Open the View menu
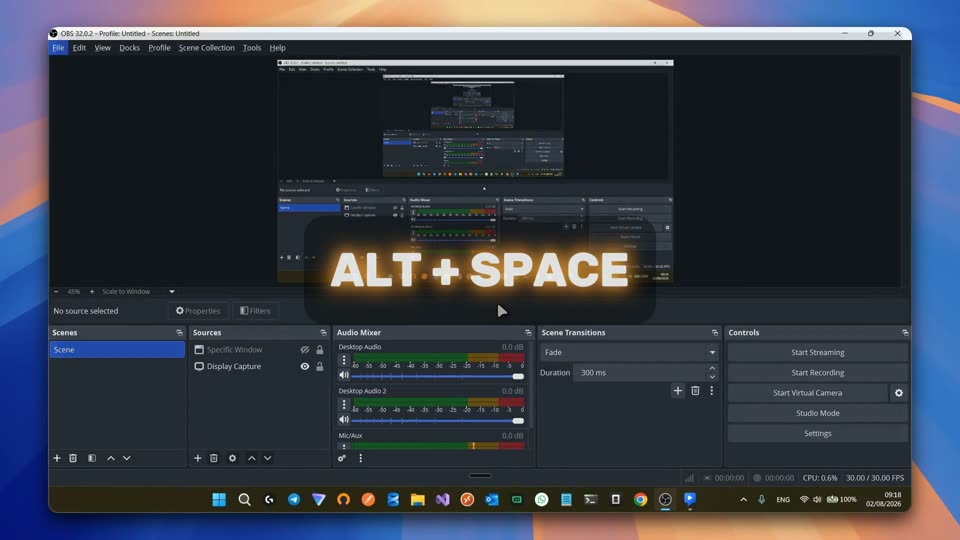The height and width of the screenshot is (540, 960). (102, 48)
